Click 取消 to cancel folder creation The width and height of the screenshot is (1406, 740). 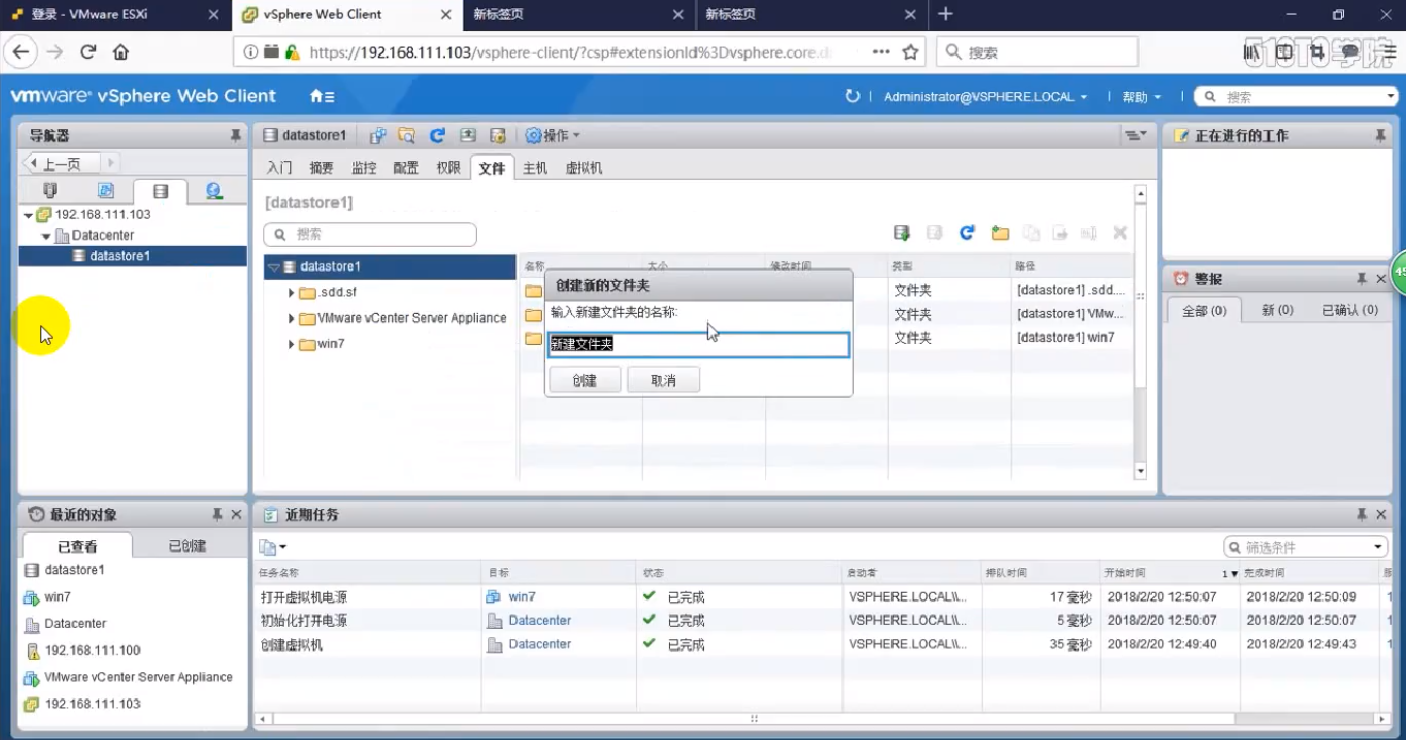663,380
